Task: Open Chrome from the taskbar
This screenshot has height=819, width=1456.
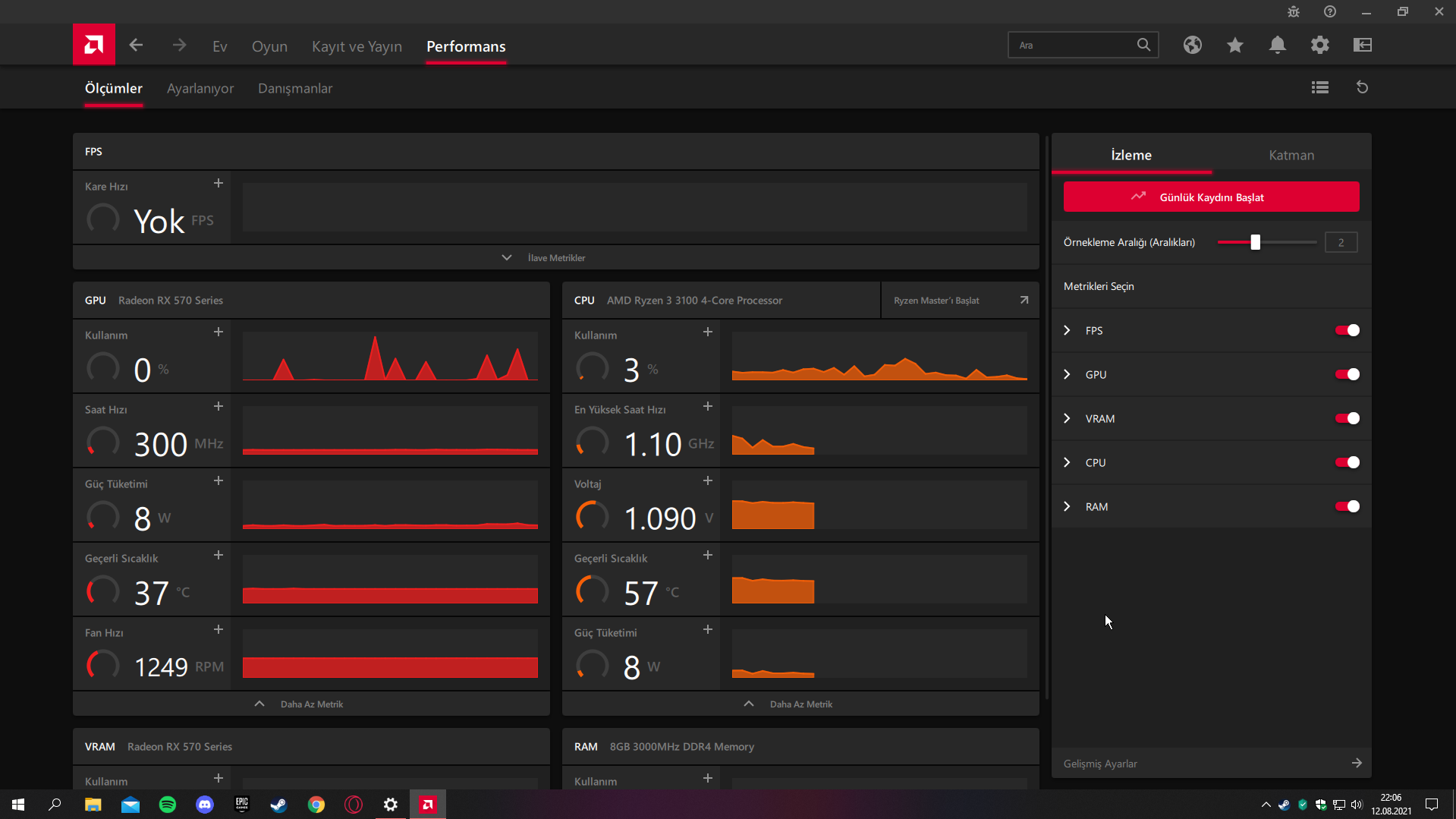Action: tap(316, 805)
